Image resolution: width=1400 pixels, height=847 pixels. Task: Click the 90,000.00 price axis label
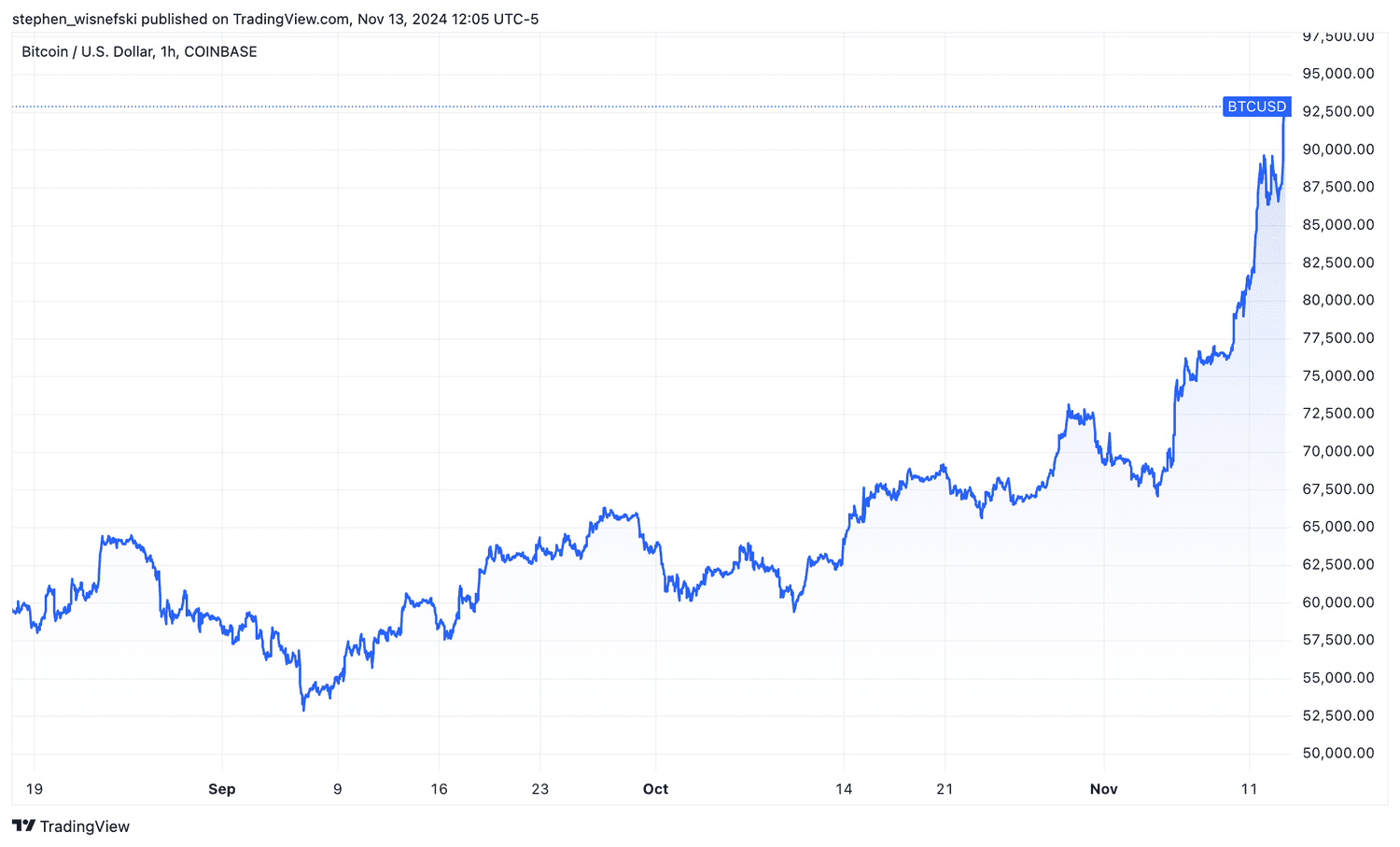(1338, 149)
